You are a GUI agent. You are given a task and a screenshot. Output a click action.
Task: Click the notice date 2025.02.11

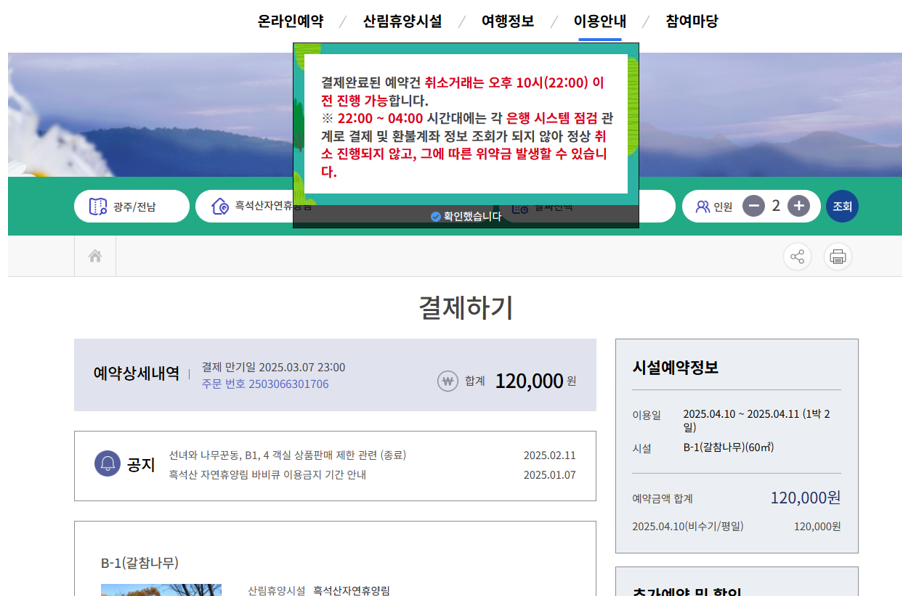(x=549, y=455)
